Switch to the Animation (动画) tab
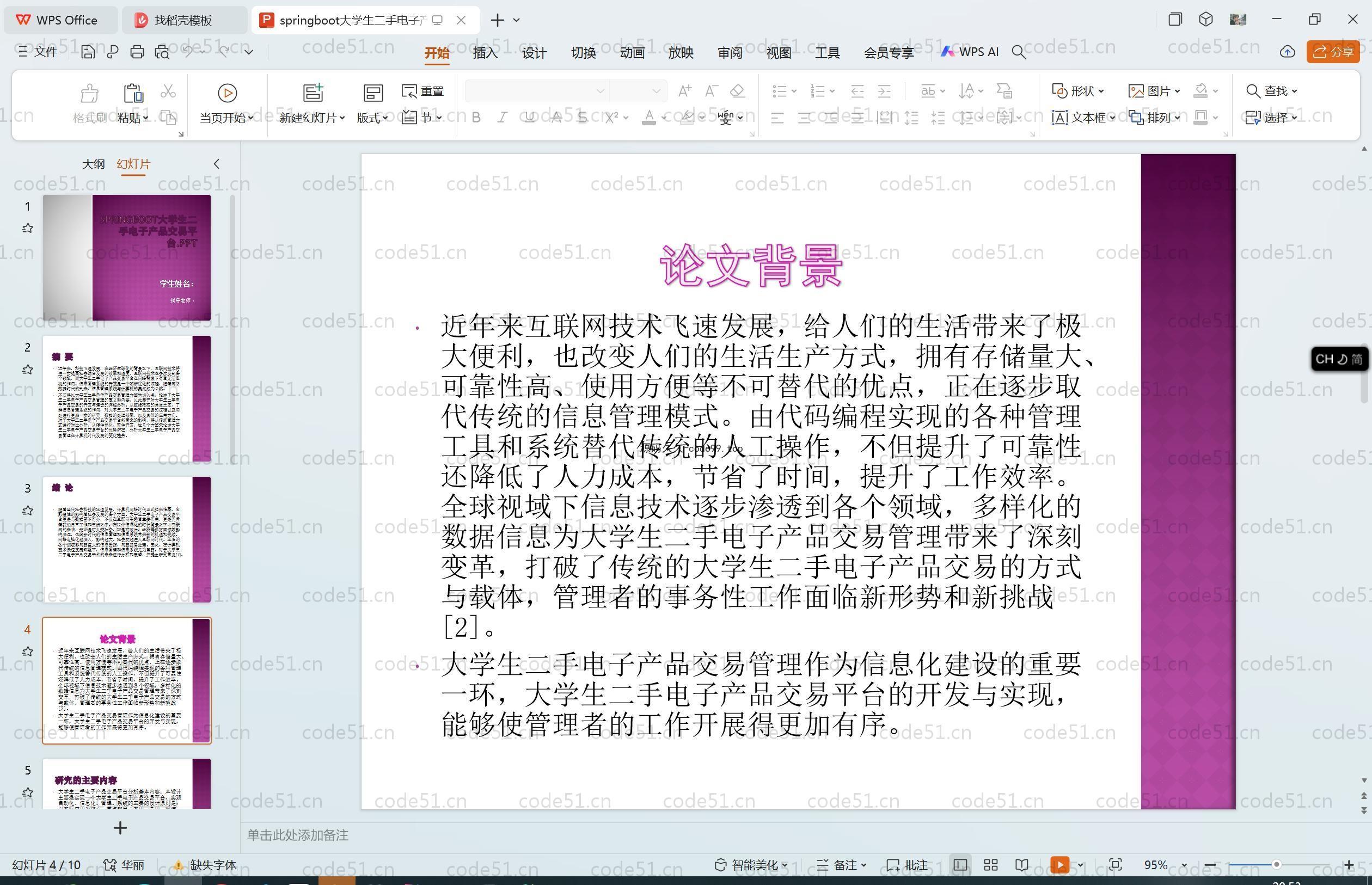 (x=632, y=53)
